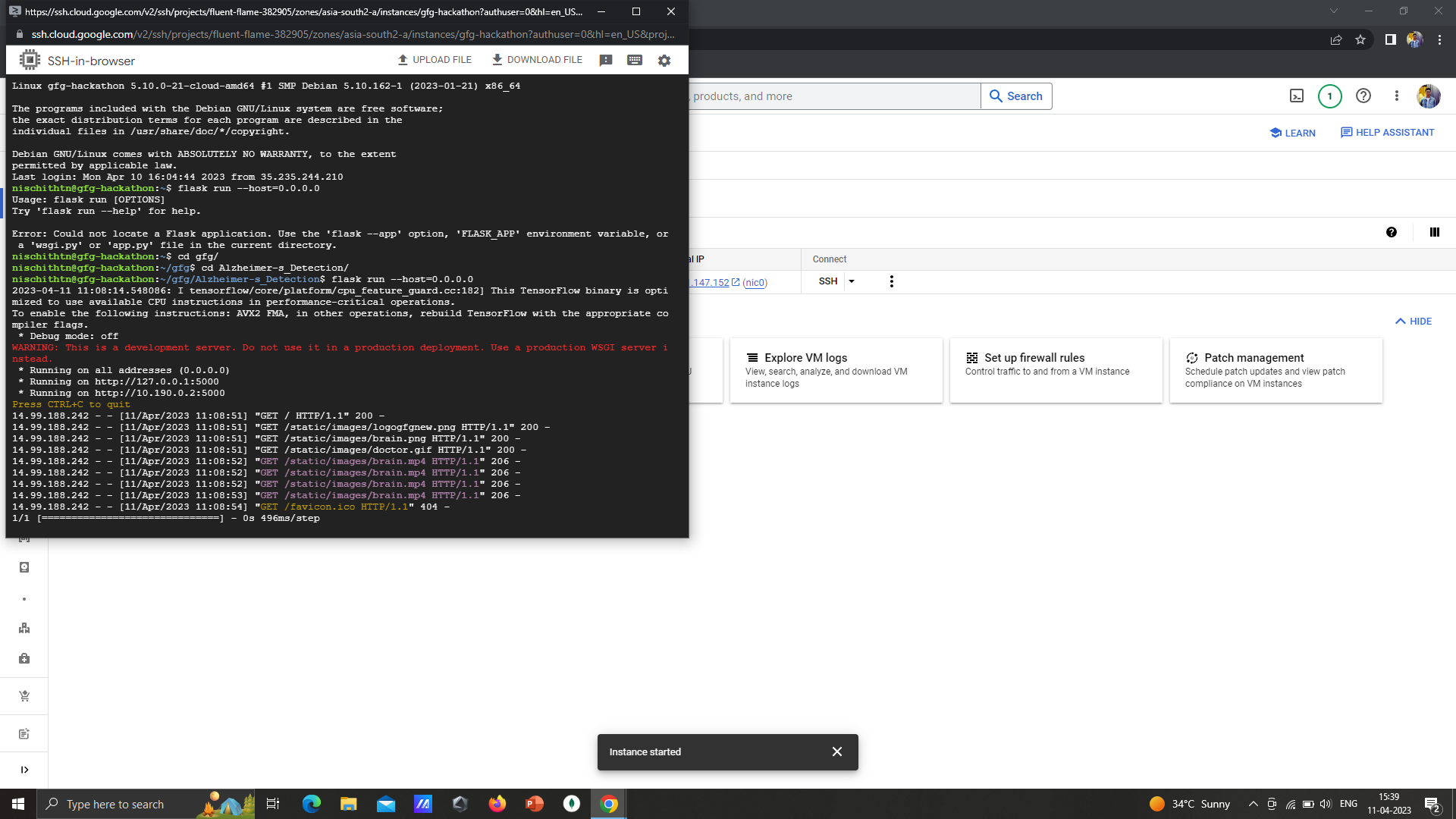Open the console settings three-dot menu

tap(1397, 96)
